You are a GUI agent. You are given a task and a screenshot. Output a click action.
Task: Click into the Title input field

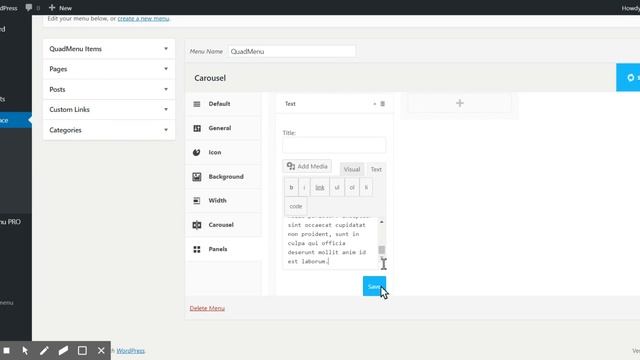point(334,145)
